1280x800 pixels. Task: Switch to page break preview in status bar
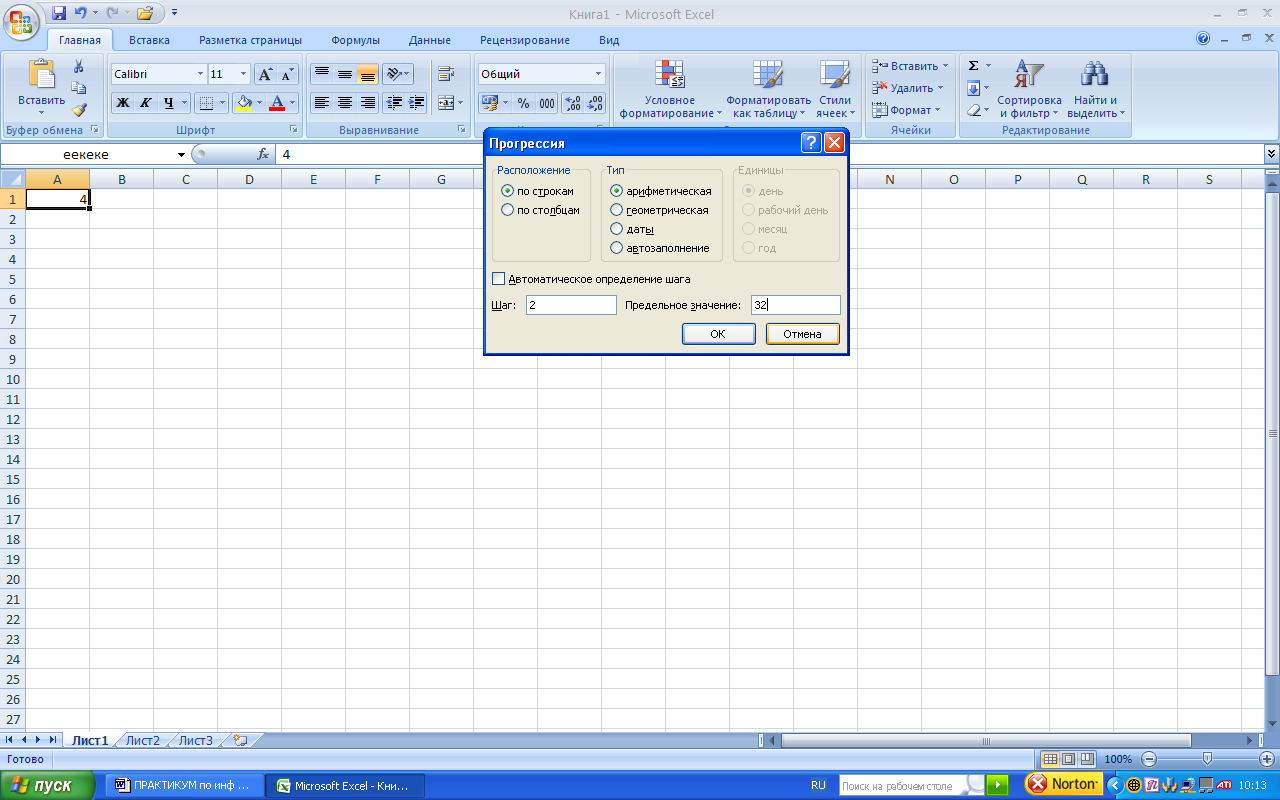click(1086, 759)
